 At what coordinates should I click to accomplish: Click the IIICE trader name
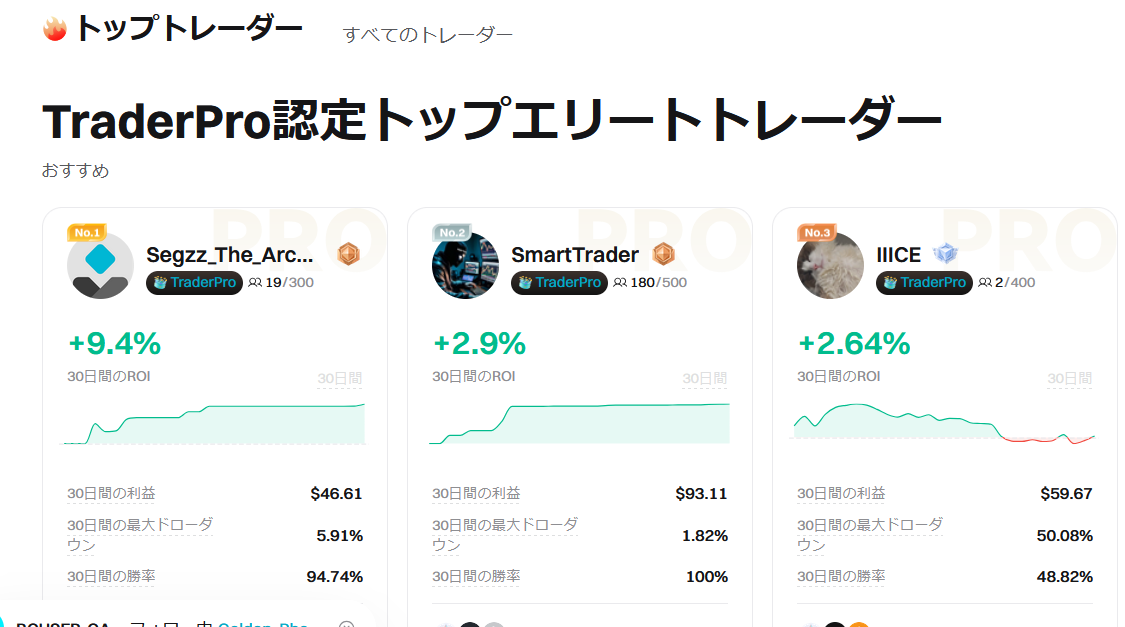(898, 255)
